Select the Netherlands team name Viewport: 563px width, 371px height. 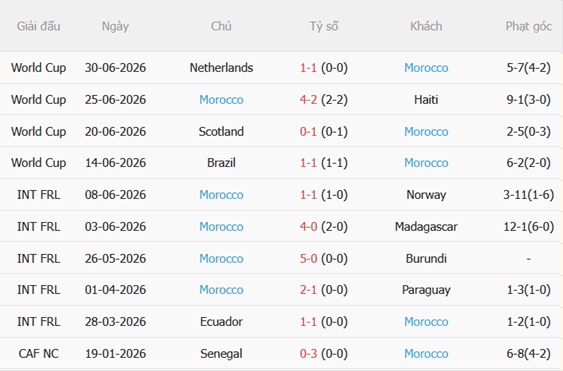coord(221,68)
